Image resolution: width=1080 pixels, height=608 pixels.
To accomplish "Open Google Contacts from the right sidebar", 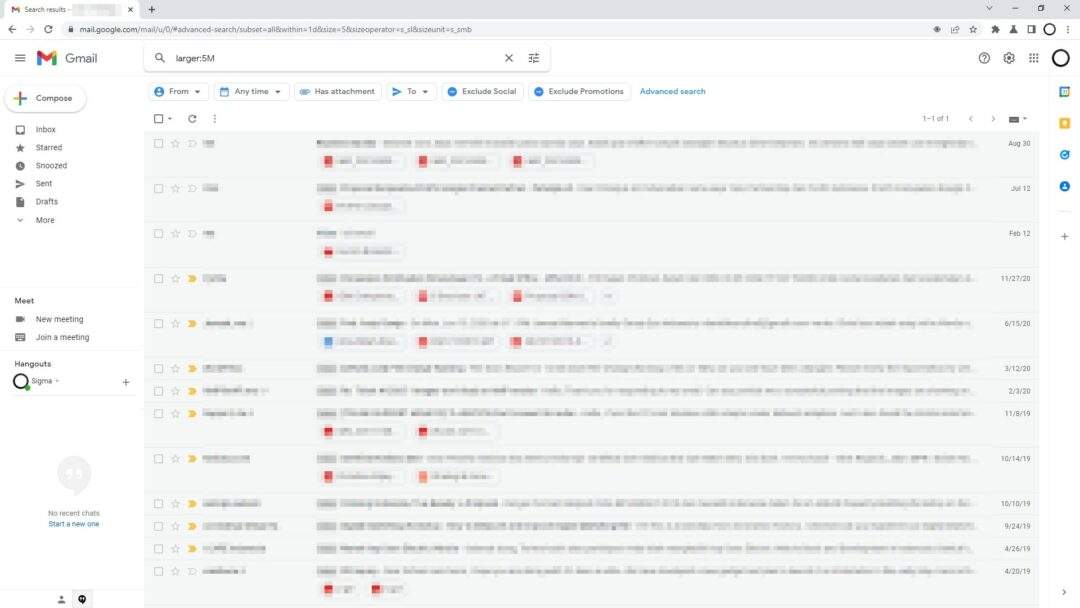I will [1065, 184].
